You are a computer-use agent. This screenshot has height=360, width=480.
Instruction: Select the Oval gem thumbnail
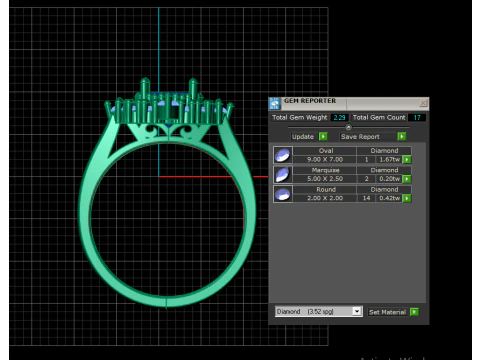click(x=283, y=155)
